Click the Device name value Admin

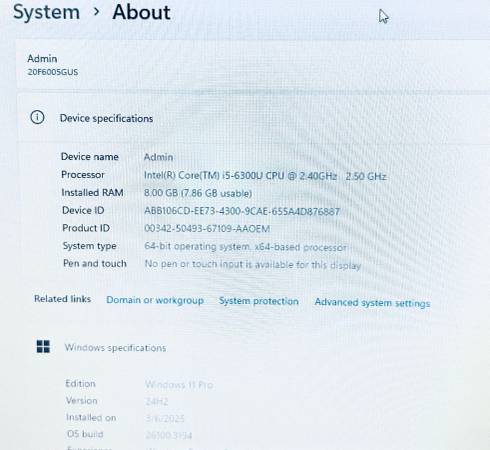[x=158, y=157]
